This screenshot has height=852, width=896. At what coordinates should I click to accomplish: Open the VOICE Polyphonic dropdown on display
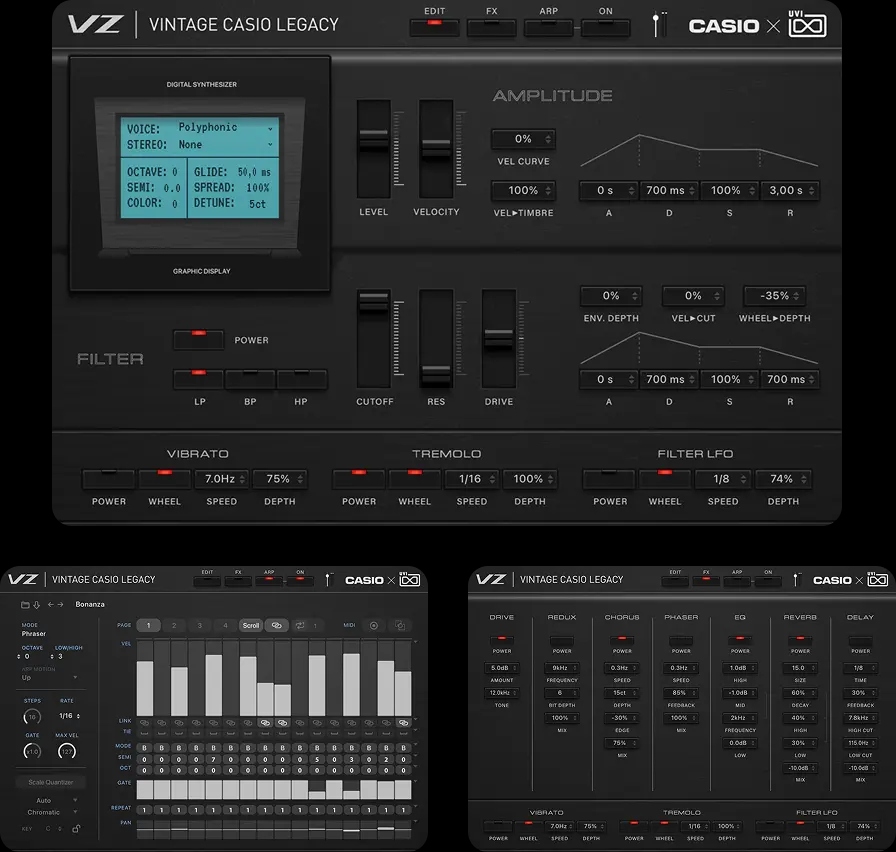pos(225,127)
